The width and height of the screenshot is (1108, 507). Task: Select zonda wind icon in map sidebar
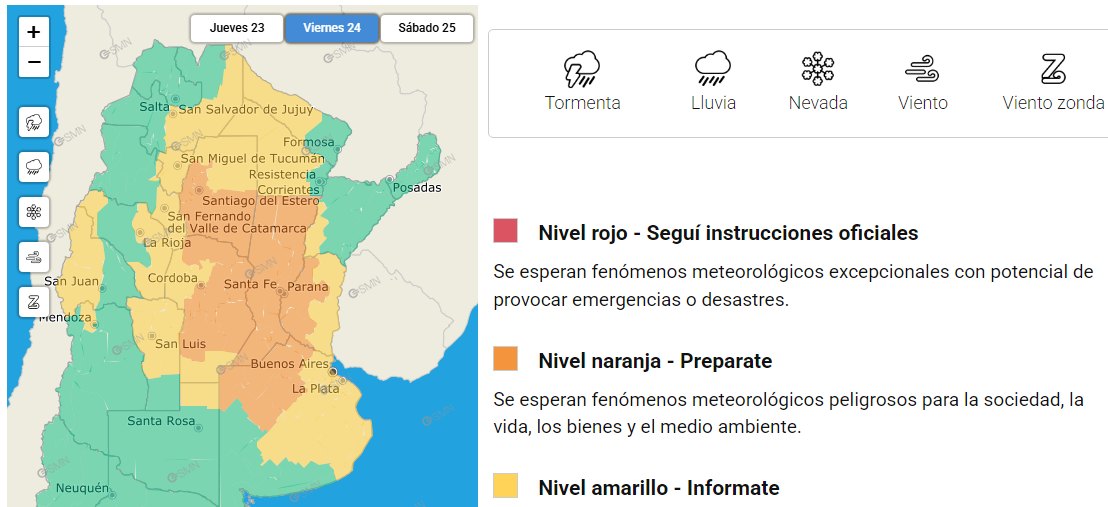click(34, 301)
